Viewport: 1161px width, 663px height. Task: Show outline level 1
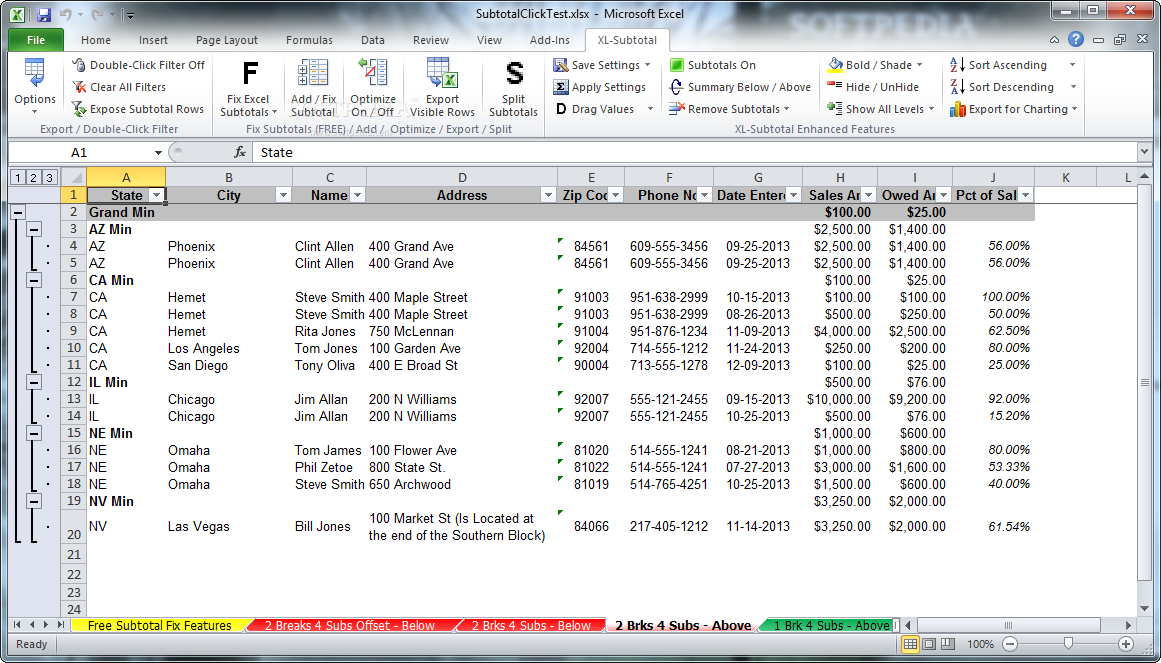coord(18,177)
